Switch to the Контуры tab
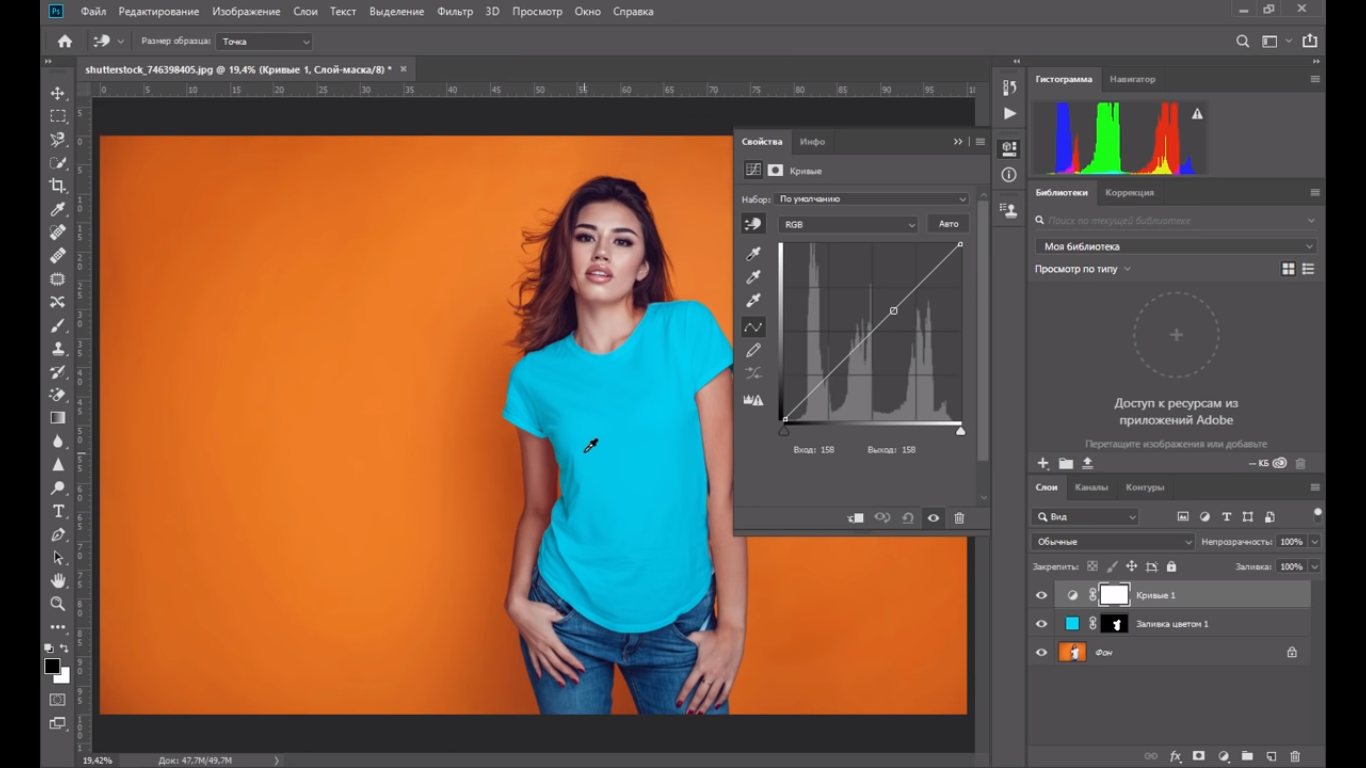The image size is (1366, 768). click(x=1145, y=488)
